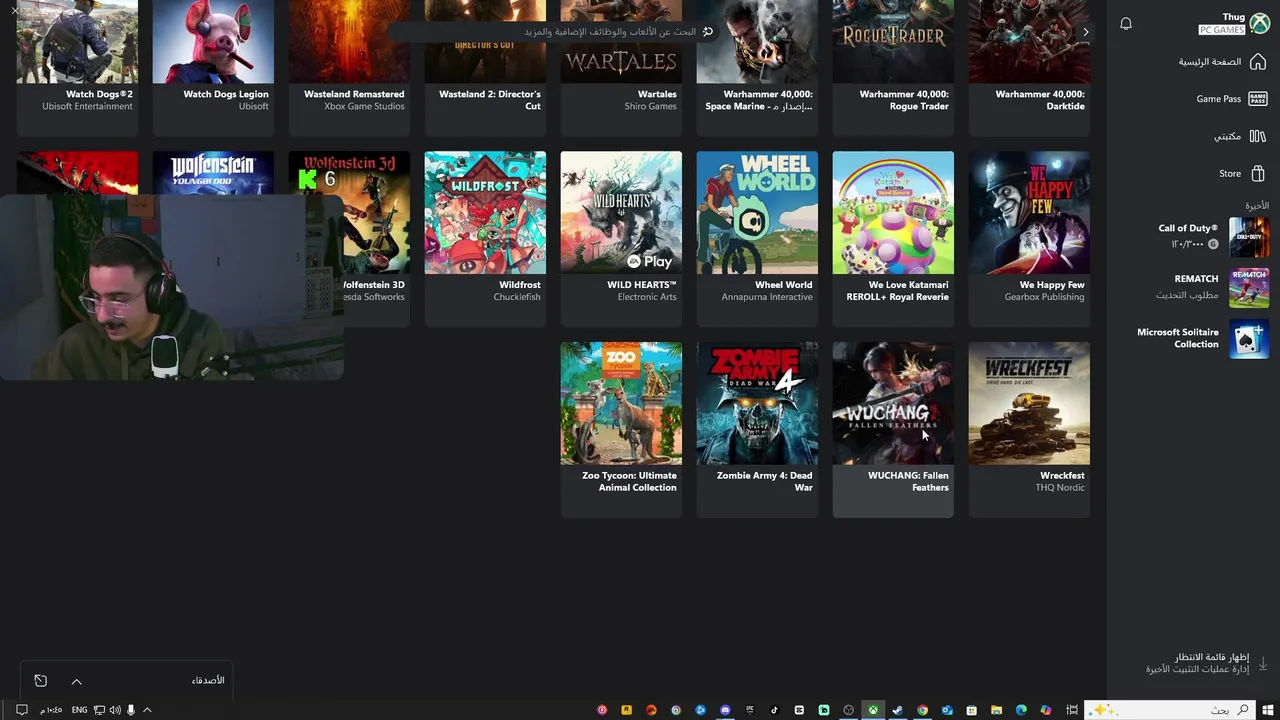This screenshot has height=720, width=1280.
Task: Switch the ENG input language
Action: (x=79, y=710)
